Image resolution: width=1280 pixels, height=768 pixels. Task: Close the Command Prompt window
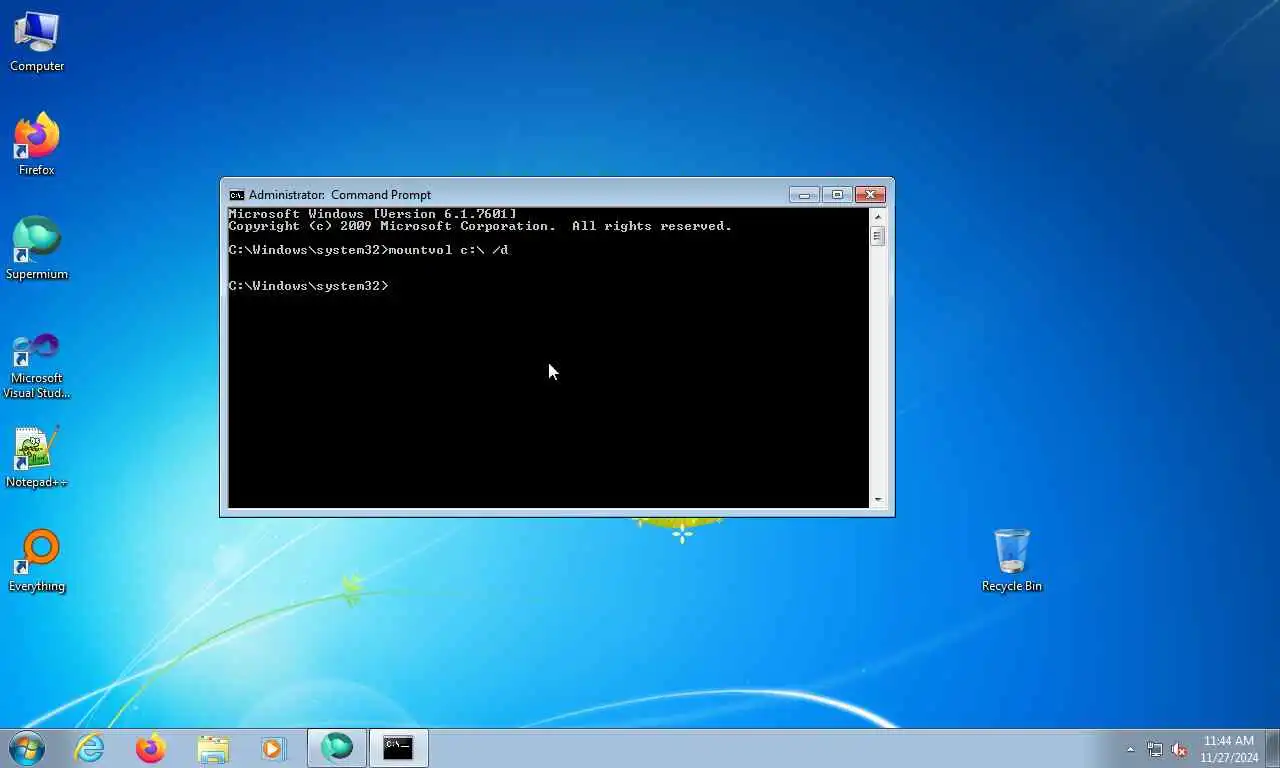(870, 194)
